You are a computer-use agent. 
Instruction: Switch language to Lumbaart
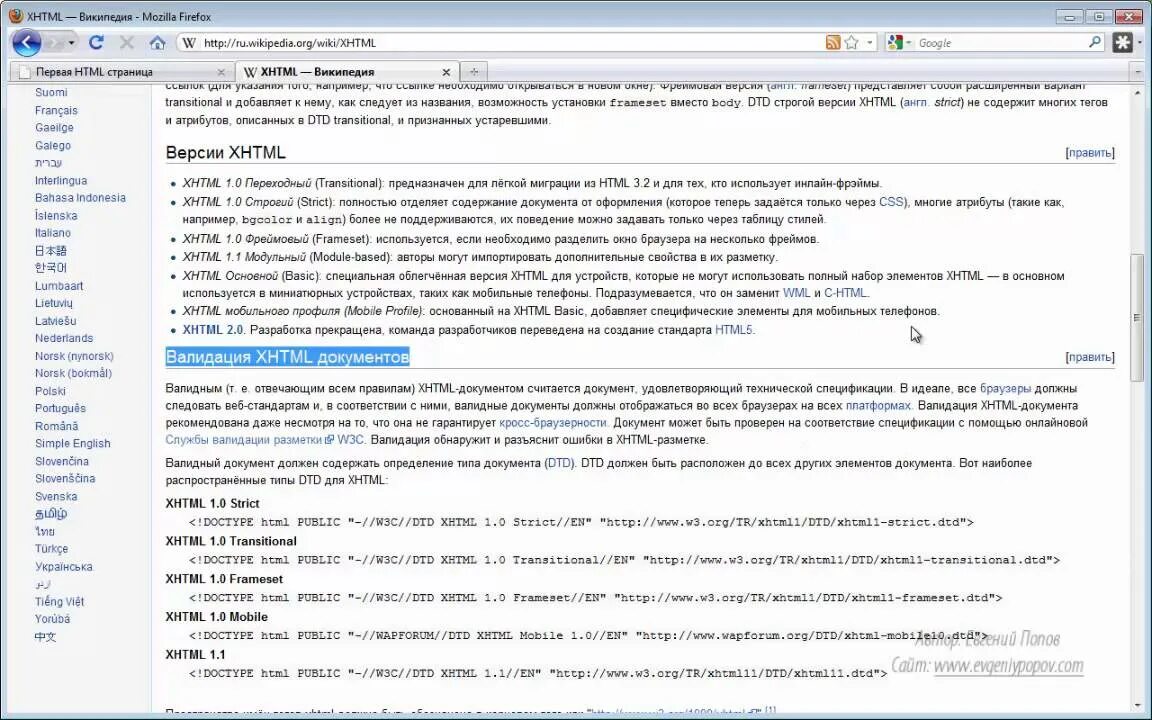pyautogui.click(x=59, y=286)
